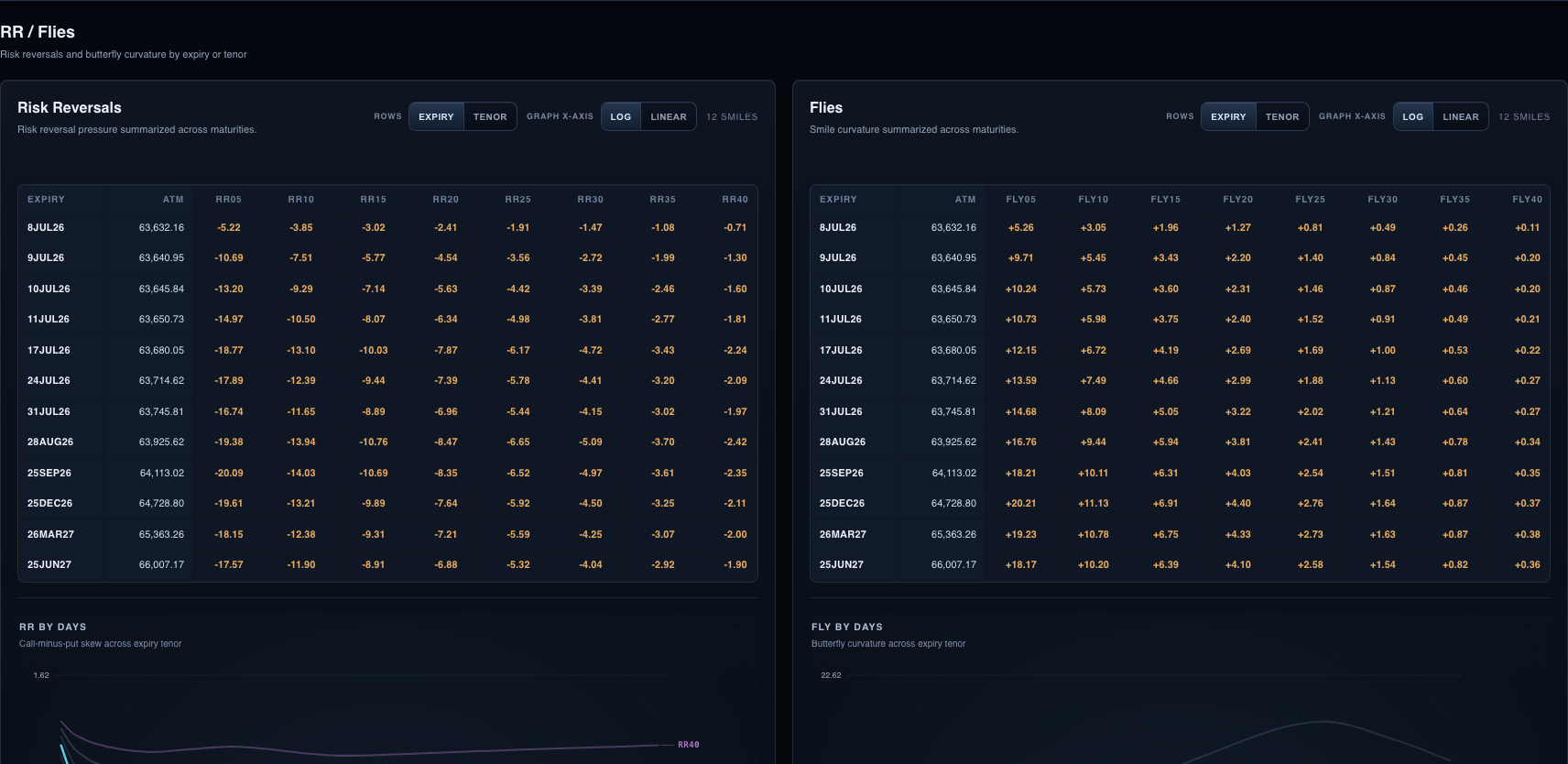Click RR10 value -13.94

coord(301,442)
